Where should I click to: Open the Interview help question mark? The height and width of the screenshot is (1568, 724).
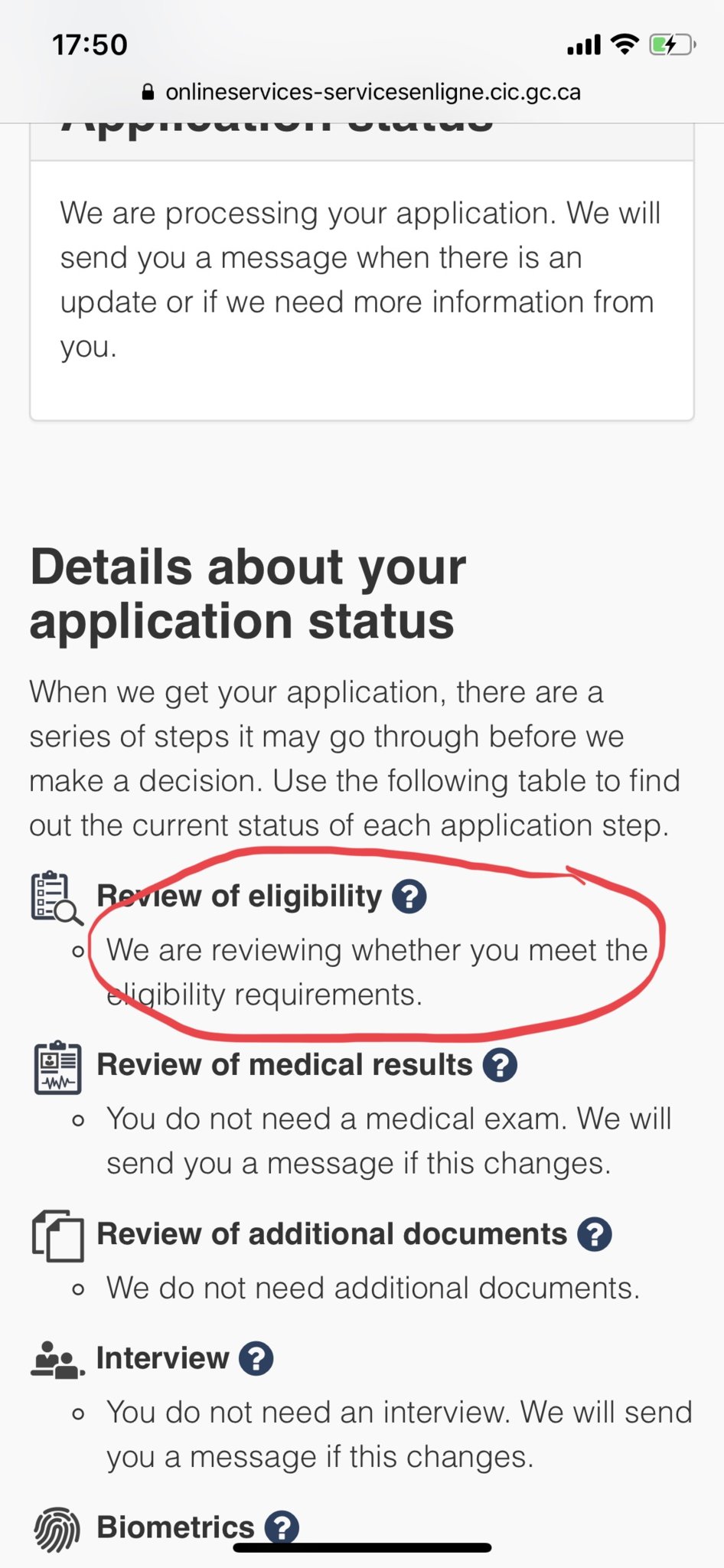click(256, 1358)
